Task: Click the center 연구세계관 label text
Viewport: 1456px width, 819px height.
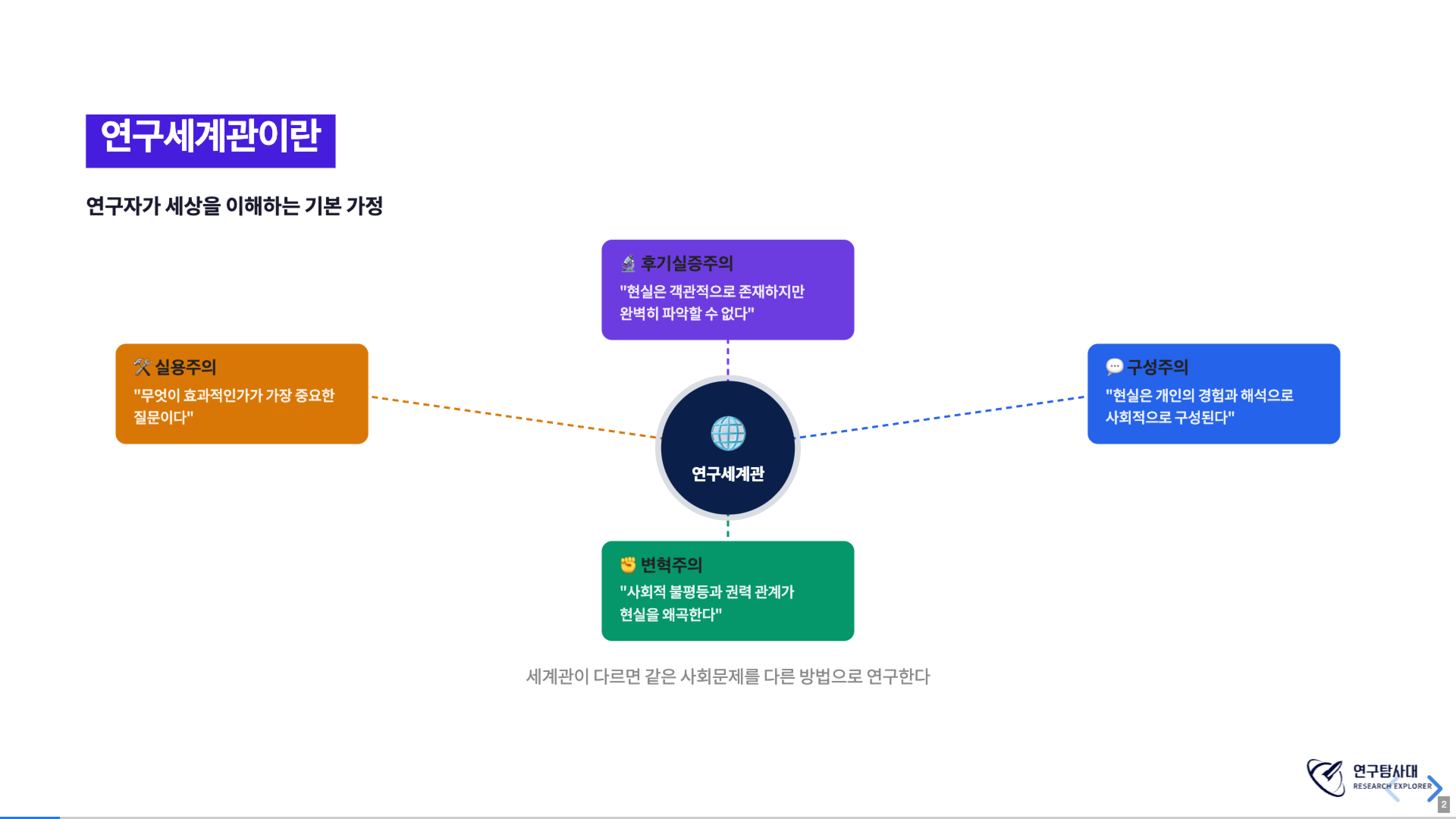Action: (728, 474)
